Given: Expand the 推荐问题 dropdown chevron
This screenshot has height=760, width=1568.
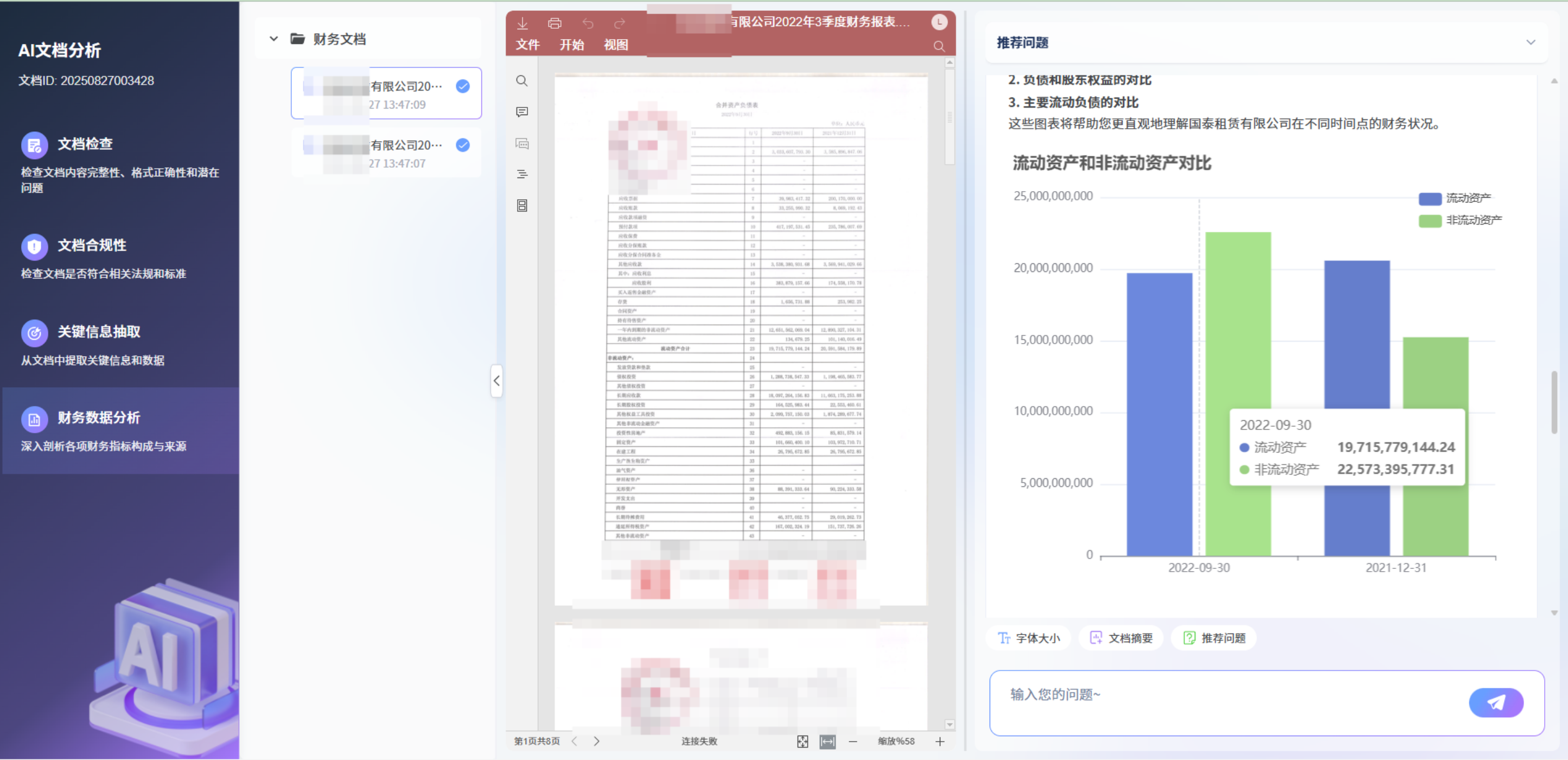Looking at the screenshot, I should point(1530,43).
